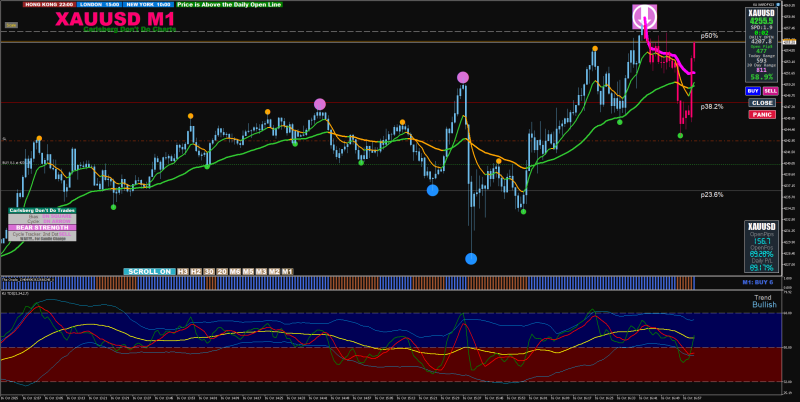Toggle the SCROLL ON switch
This screenshot has width=800, height=402.
[x=149, y=271]
